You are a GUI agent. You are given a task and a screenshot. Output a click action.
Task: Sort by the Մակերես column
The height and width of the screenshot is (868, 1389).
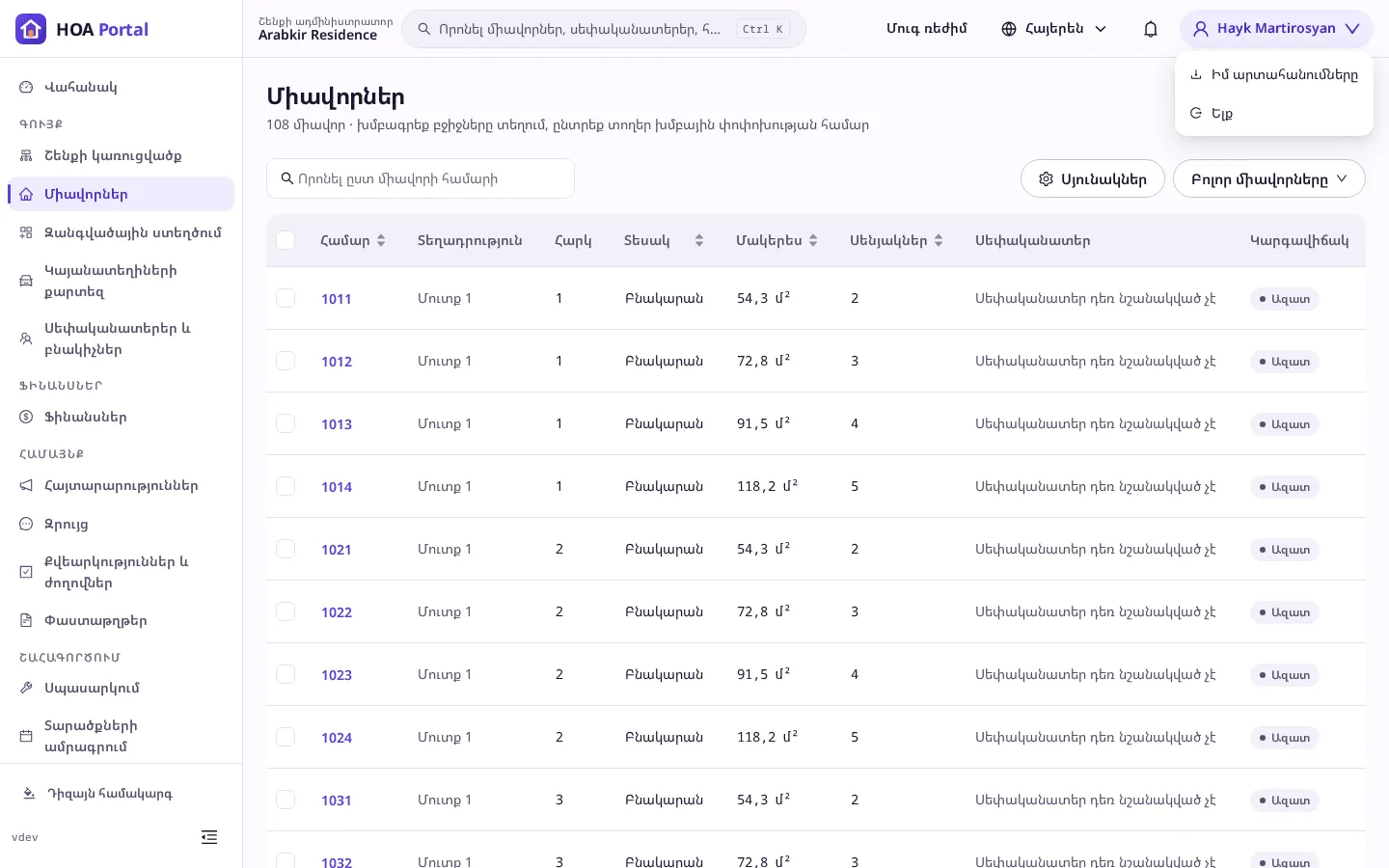776,240
